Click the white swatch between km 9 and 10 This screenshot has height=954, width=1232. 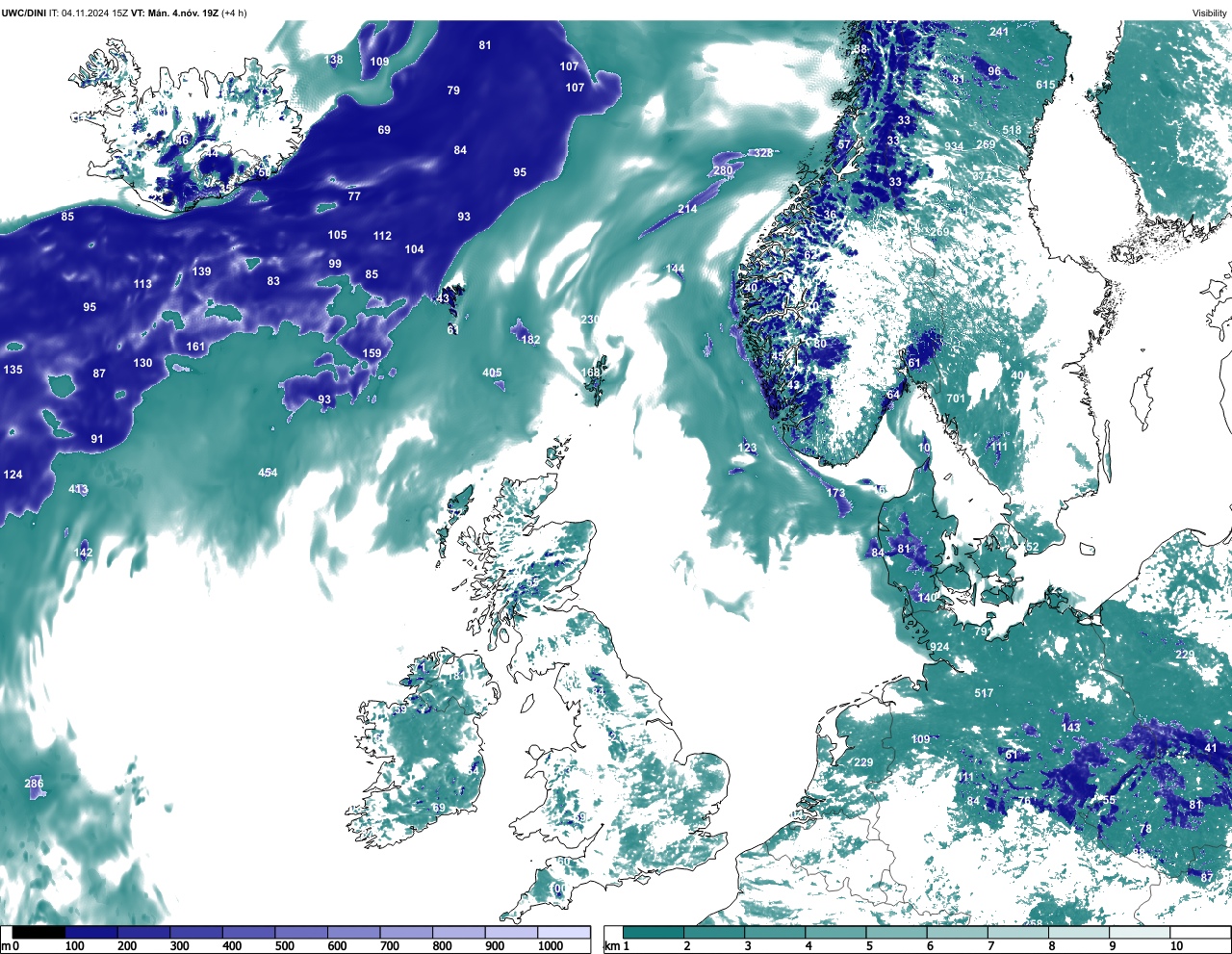tap(1141, 932)
